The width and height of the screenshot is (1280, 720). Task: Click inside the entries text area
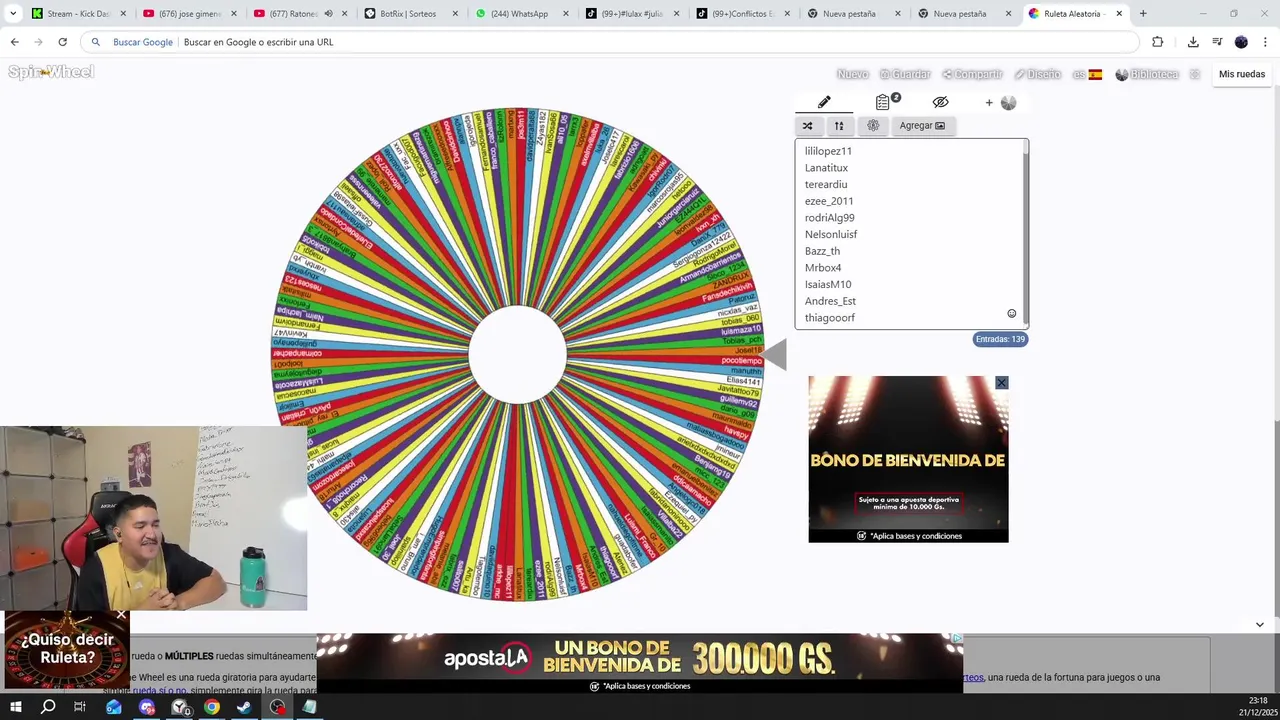[x=909, y=233]
